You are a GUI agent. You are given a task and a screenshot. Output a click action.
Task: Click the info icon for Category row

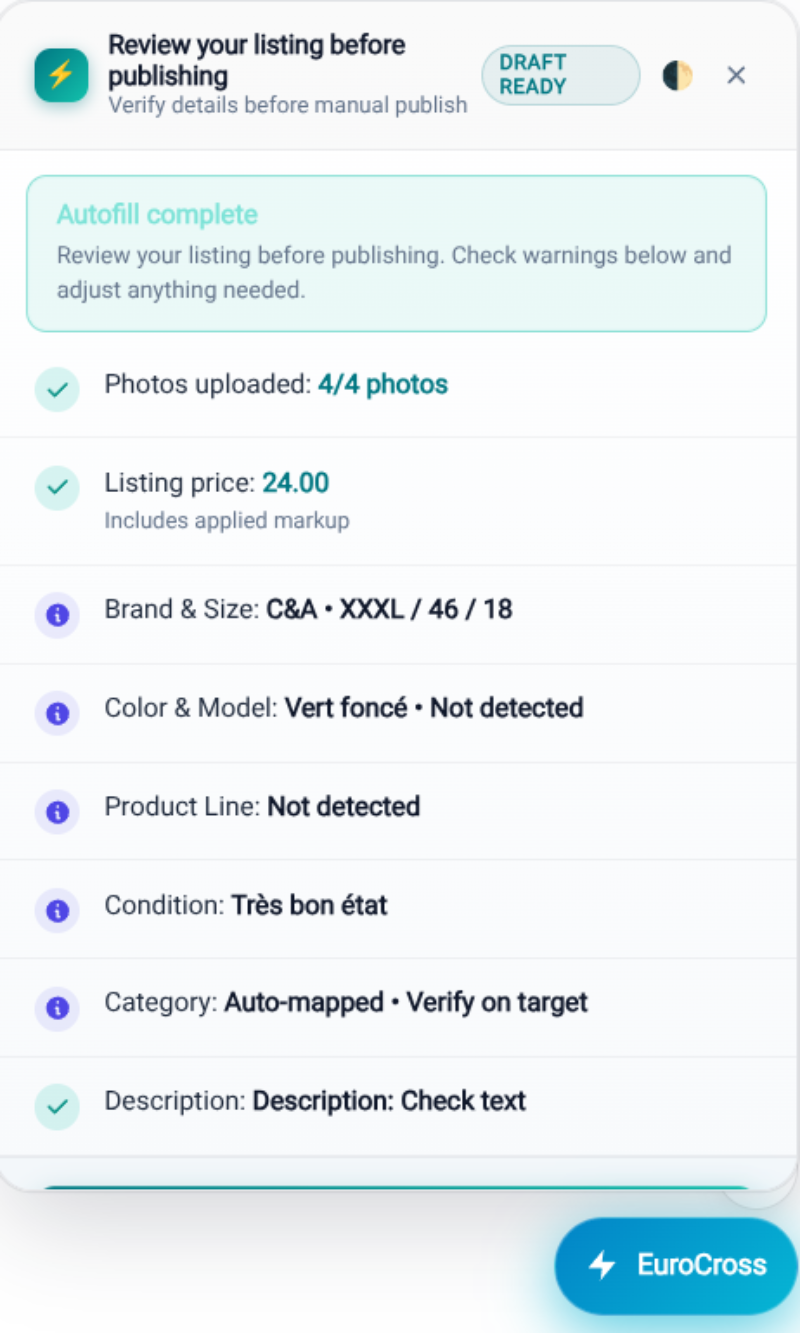tap(57, 1008)
